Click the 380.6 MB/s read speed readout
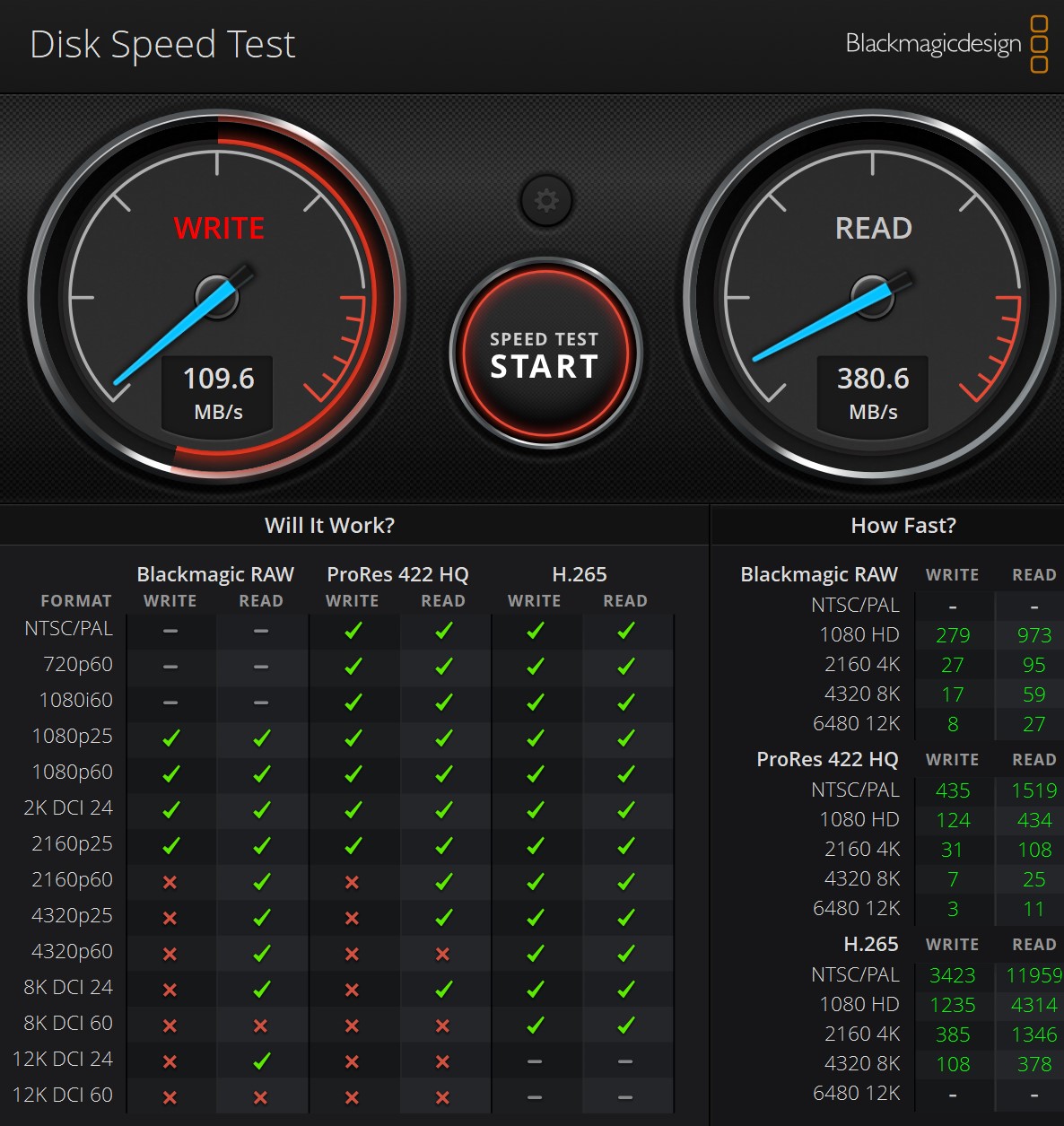Screen dimensions: 1064x1126 point(873,393)
